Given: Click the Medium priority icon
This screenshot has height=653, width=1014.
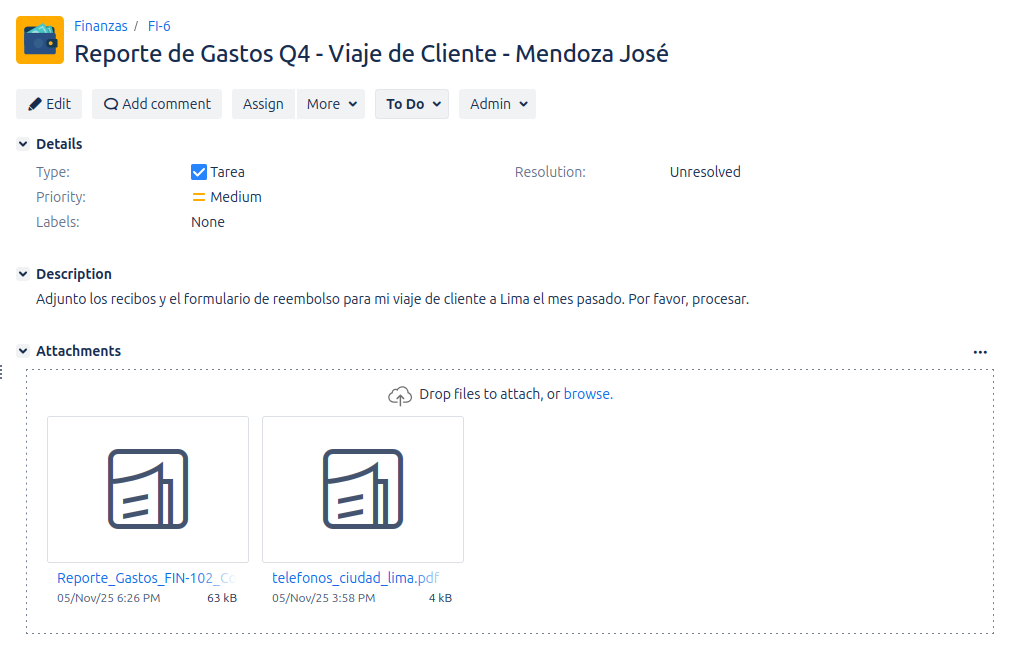Looking at the screenshot, I should click(x=199, y=197).
